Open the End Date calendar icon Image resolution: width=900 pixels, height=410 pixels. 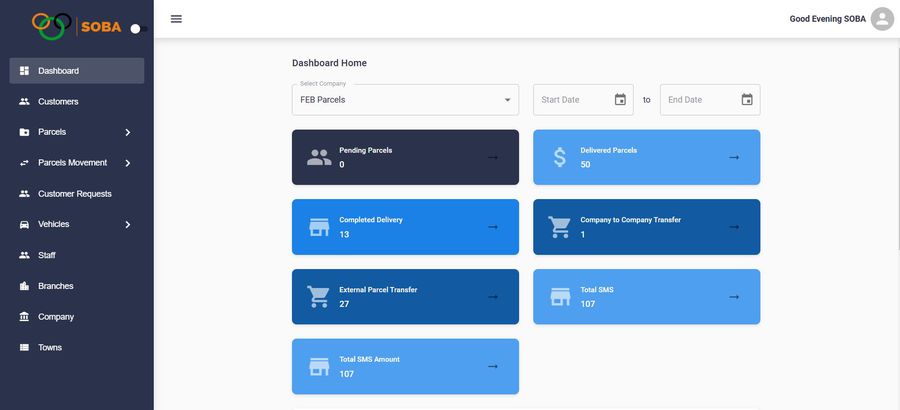[747, 99]
